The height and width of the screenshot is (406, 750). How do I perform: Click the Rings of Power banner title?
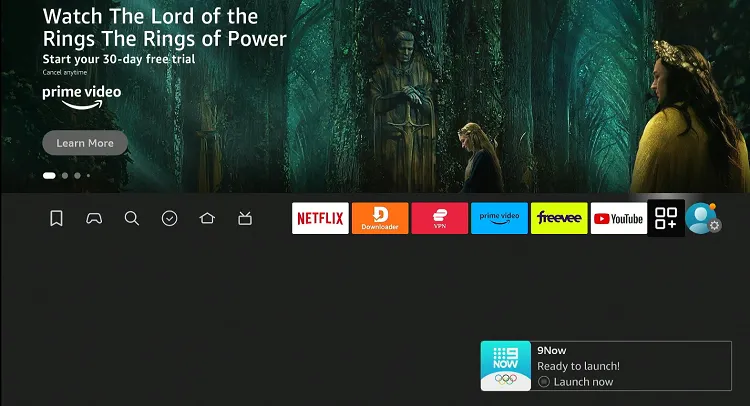(x=165, y=28)
